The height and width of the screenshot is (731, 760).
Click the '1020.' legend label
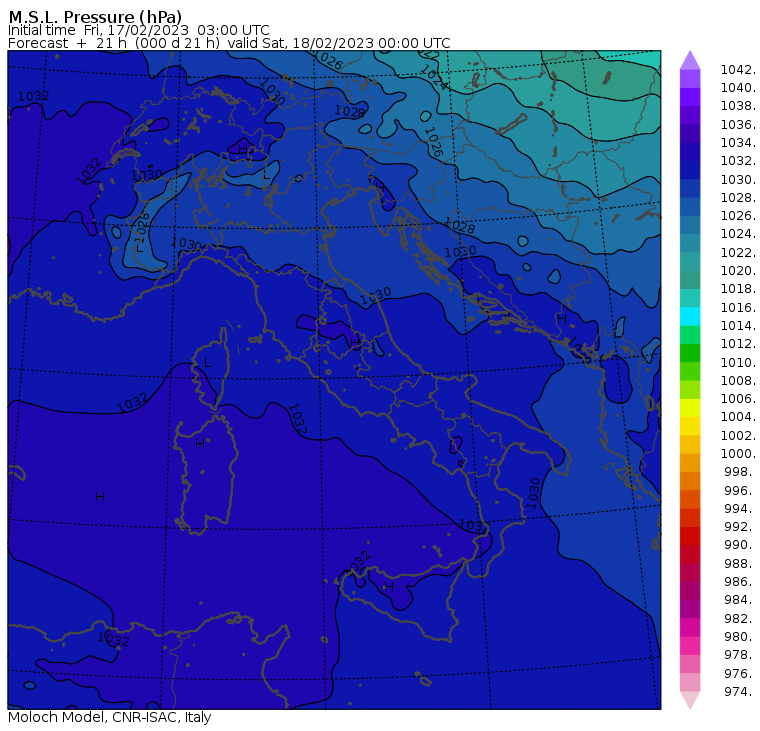coord(738,271)
